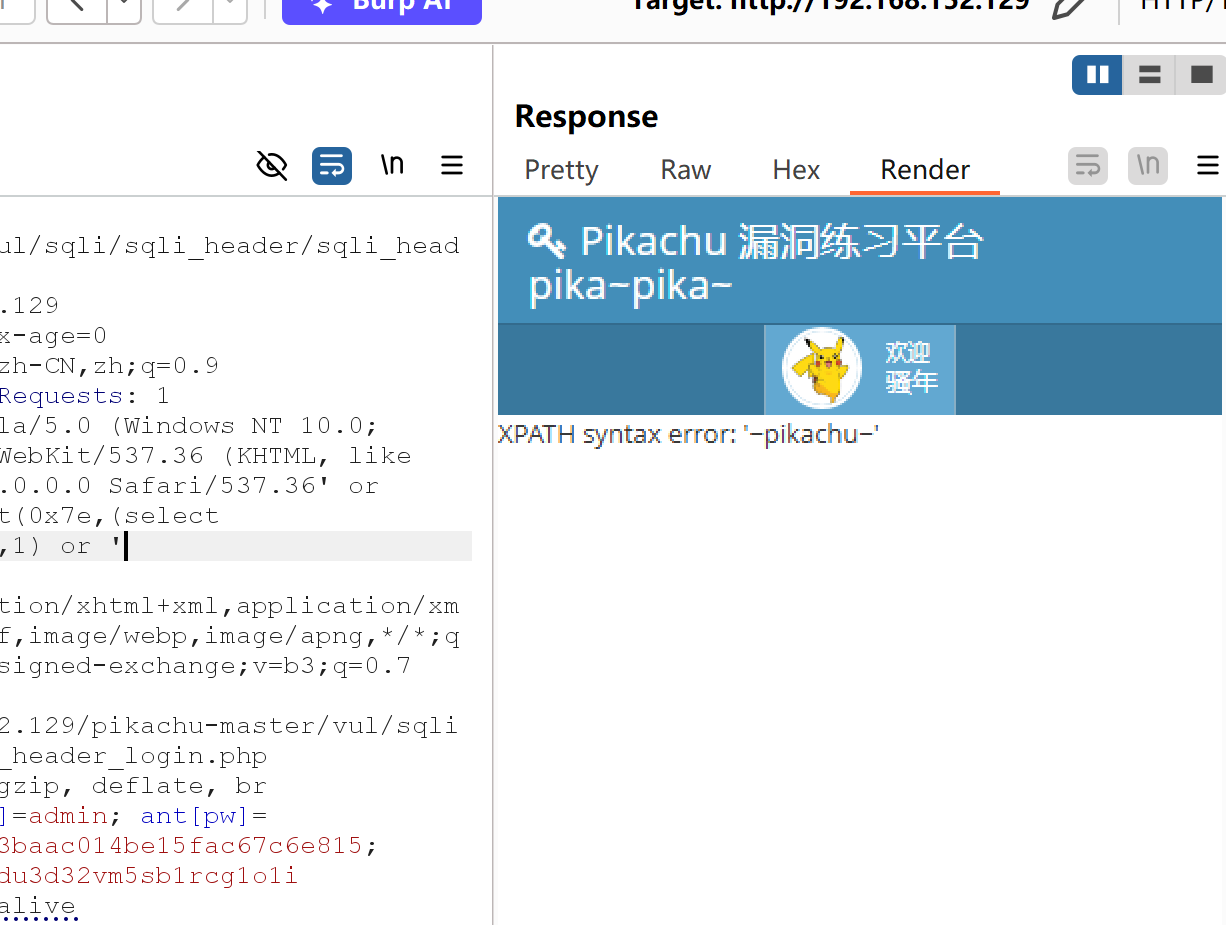Go forward to the next request in history
The width and height of the screenshot is (1226, 925).
click(183, 8)
